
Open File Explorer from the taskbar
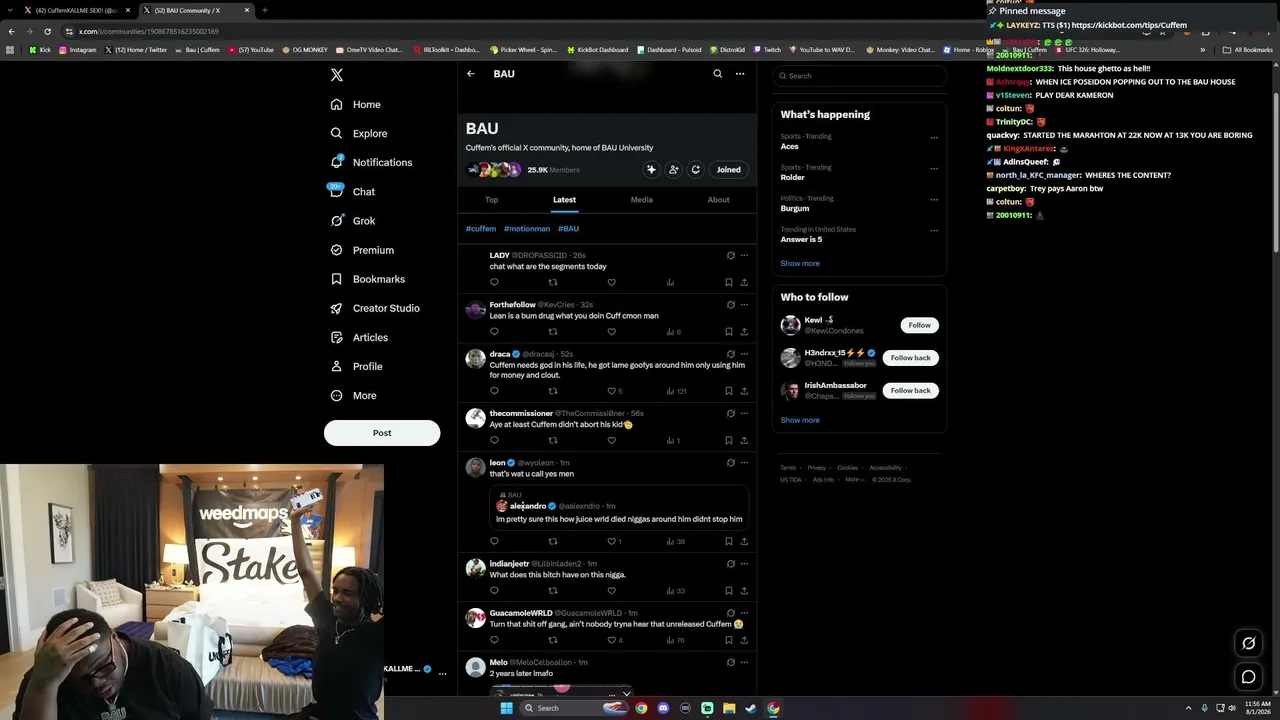coord(729,708)
